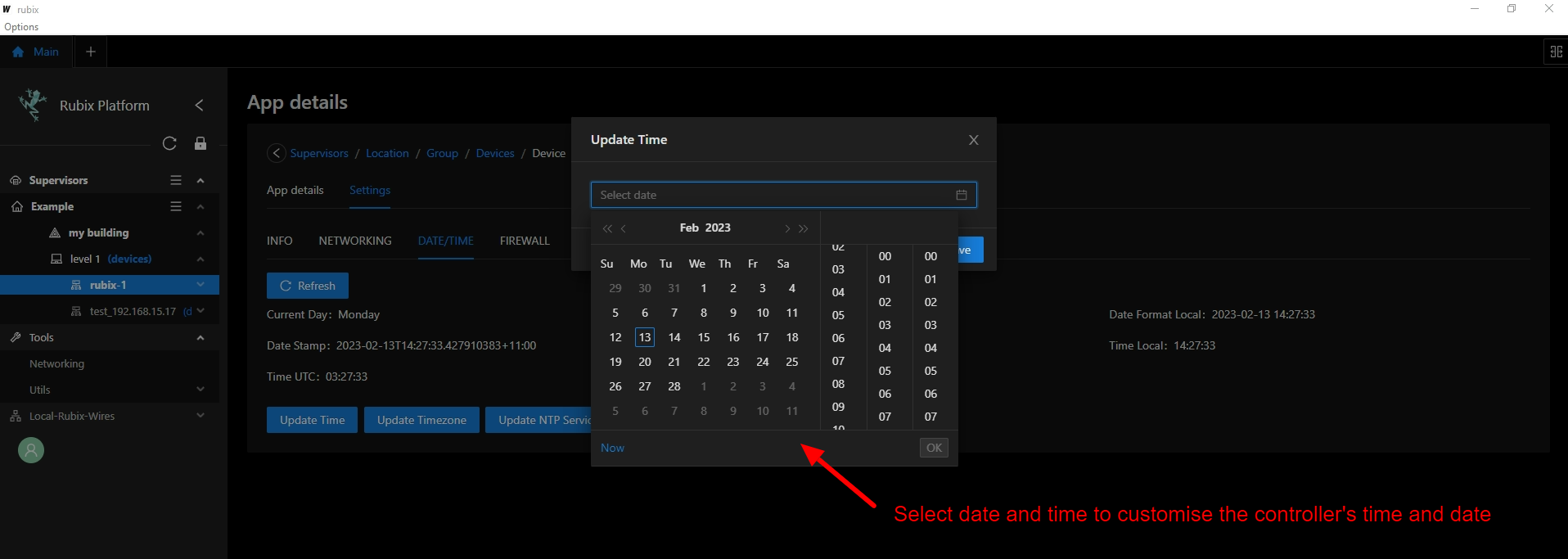Open the FIREWALL tab
This screenshot has height=559, width=1568.
coord(525,241)
